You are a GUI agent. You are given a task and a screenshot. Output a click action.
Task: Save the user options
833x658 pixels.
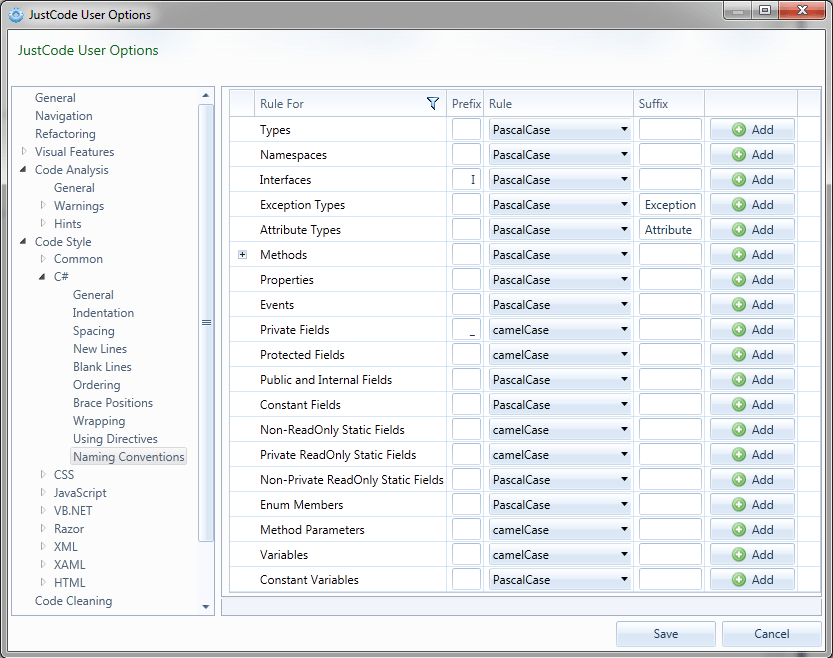coord(666,634)
